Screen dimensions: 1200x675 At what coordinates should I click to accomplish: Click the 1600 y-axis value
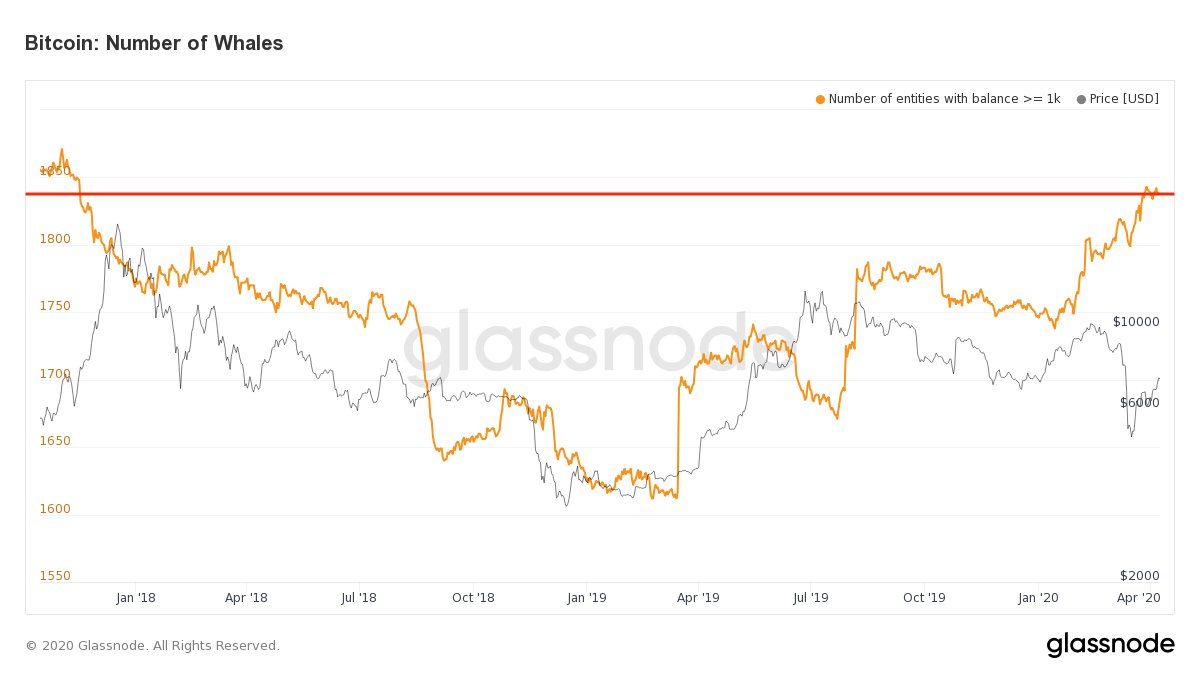pyautogui.click(x=55, y=509)
